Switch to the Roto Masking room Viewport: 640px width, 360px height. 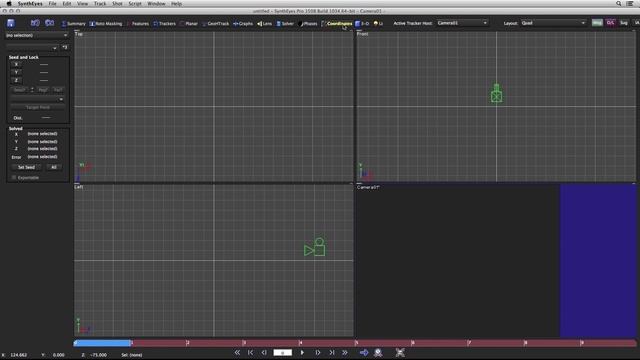tap(106, 24)
